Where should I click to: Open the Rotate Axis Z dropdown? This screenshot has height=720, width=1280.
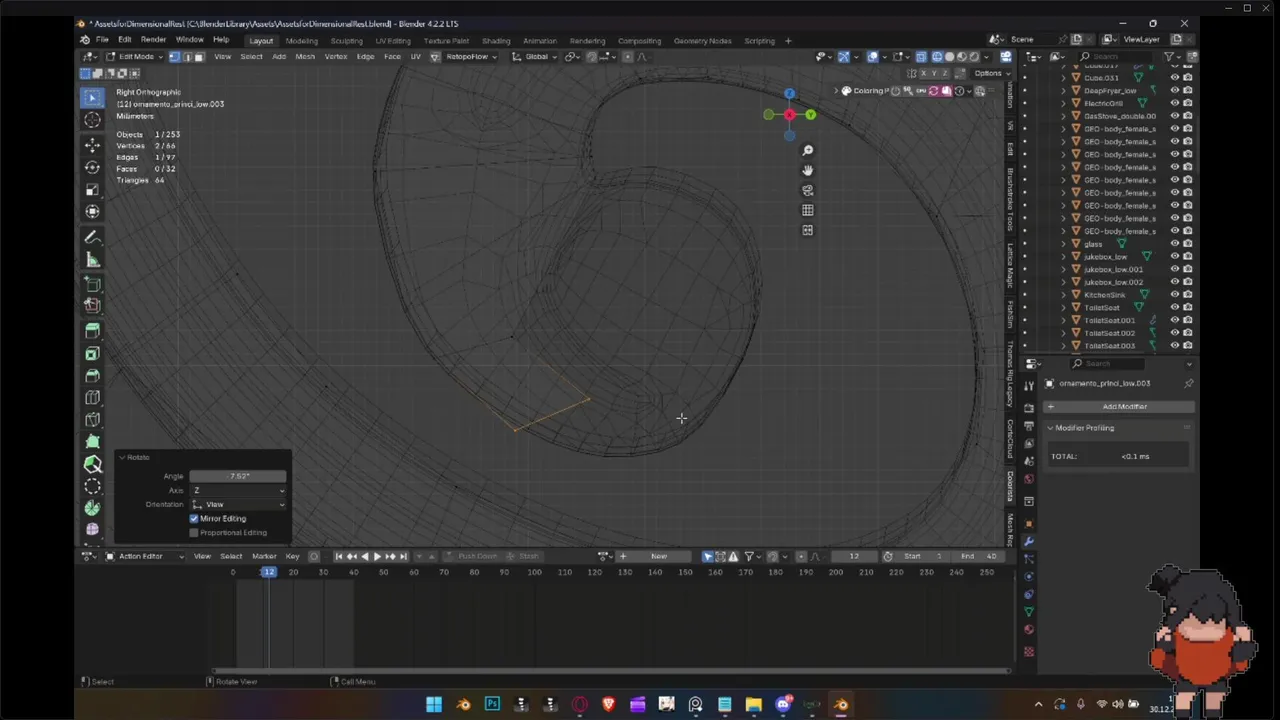tap(238, 490)
